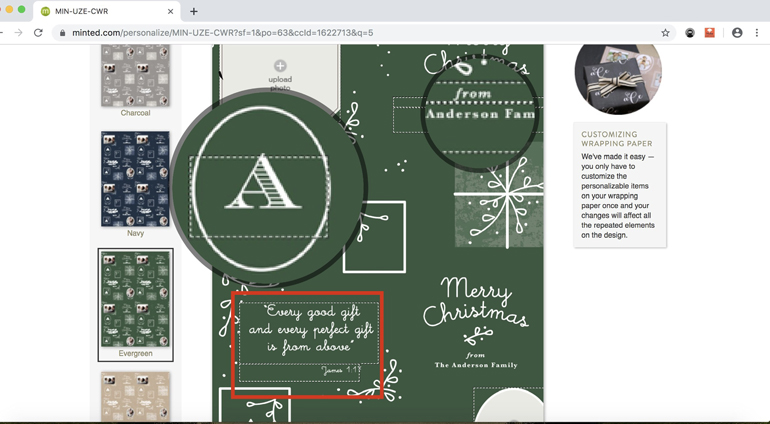Select the MIN-UZE-CWR browser tab
770x424 pixels.
point(107,11)
